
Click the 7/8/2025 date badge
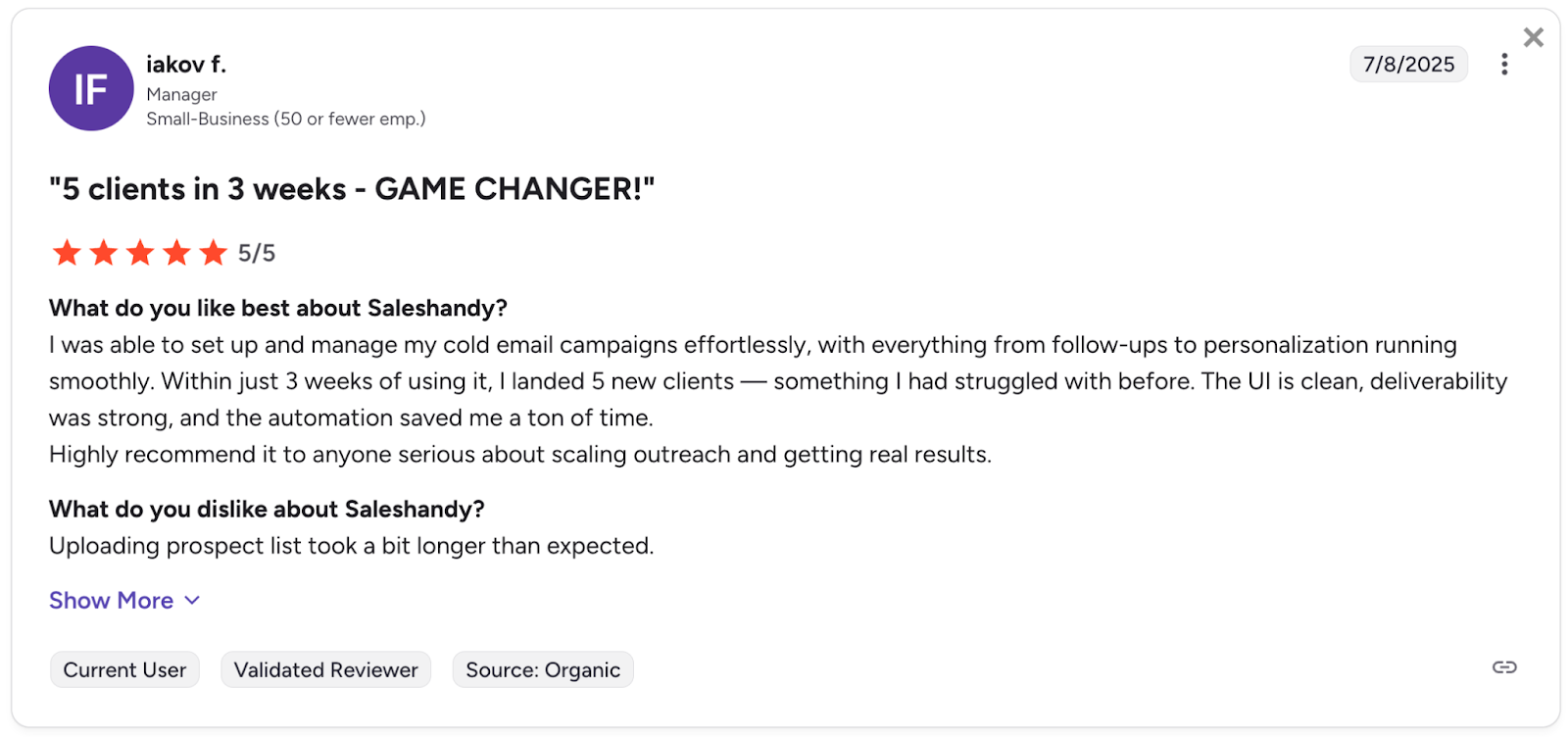pyautogui.click(x=1408, y=65)
